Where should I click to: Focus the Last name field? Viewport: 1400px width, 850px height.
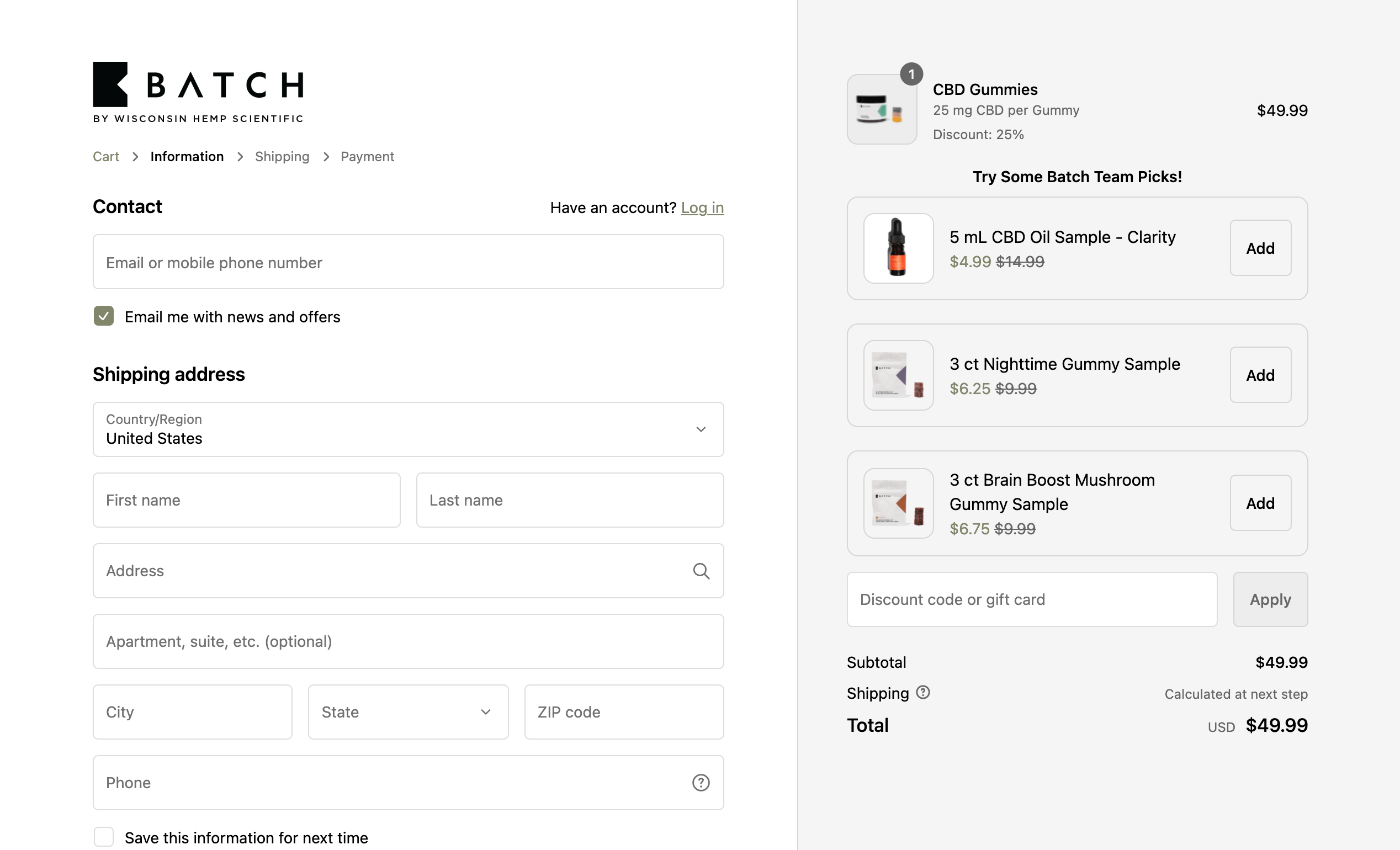click(570, 500)
